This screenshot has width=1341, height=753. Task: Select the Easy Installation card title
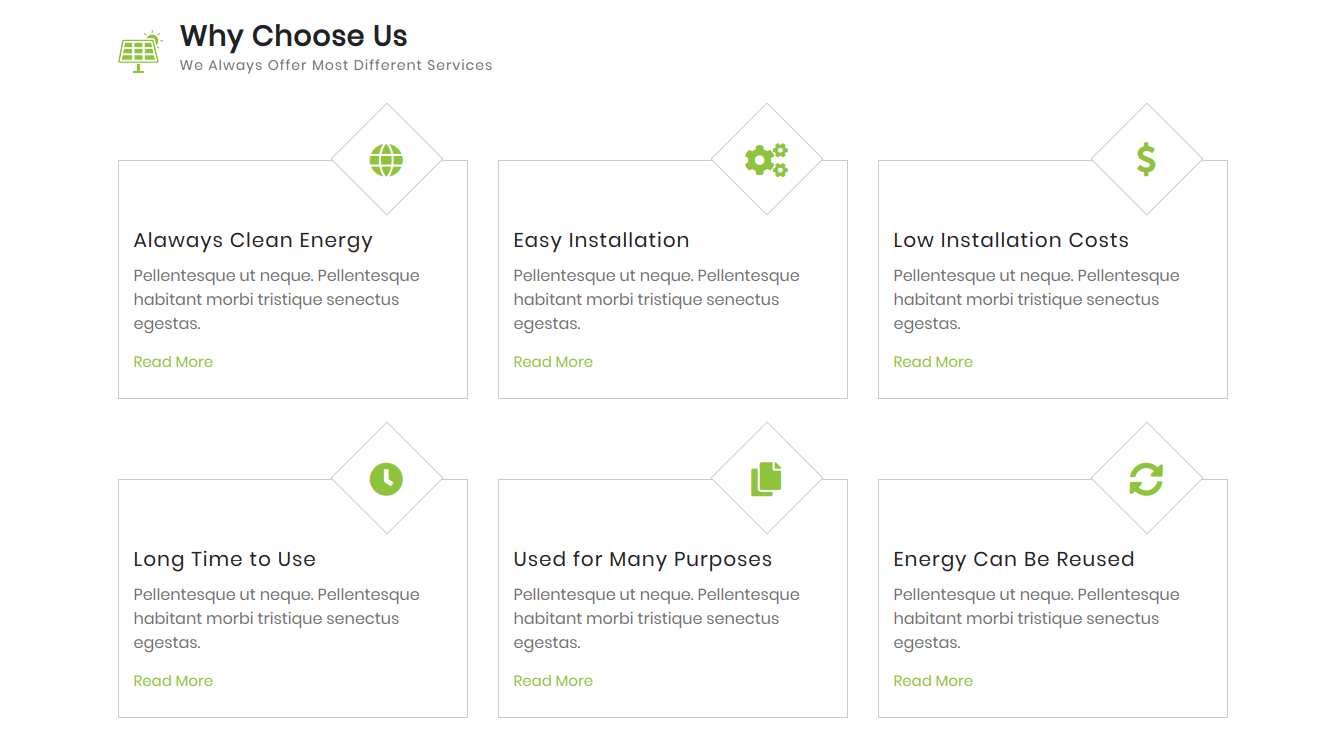(601, 241)
